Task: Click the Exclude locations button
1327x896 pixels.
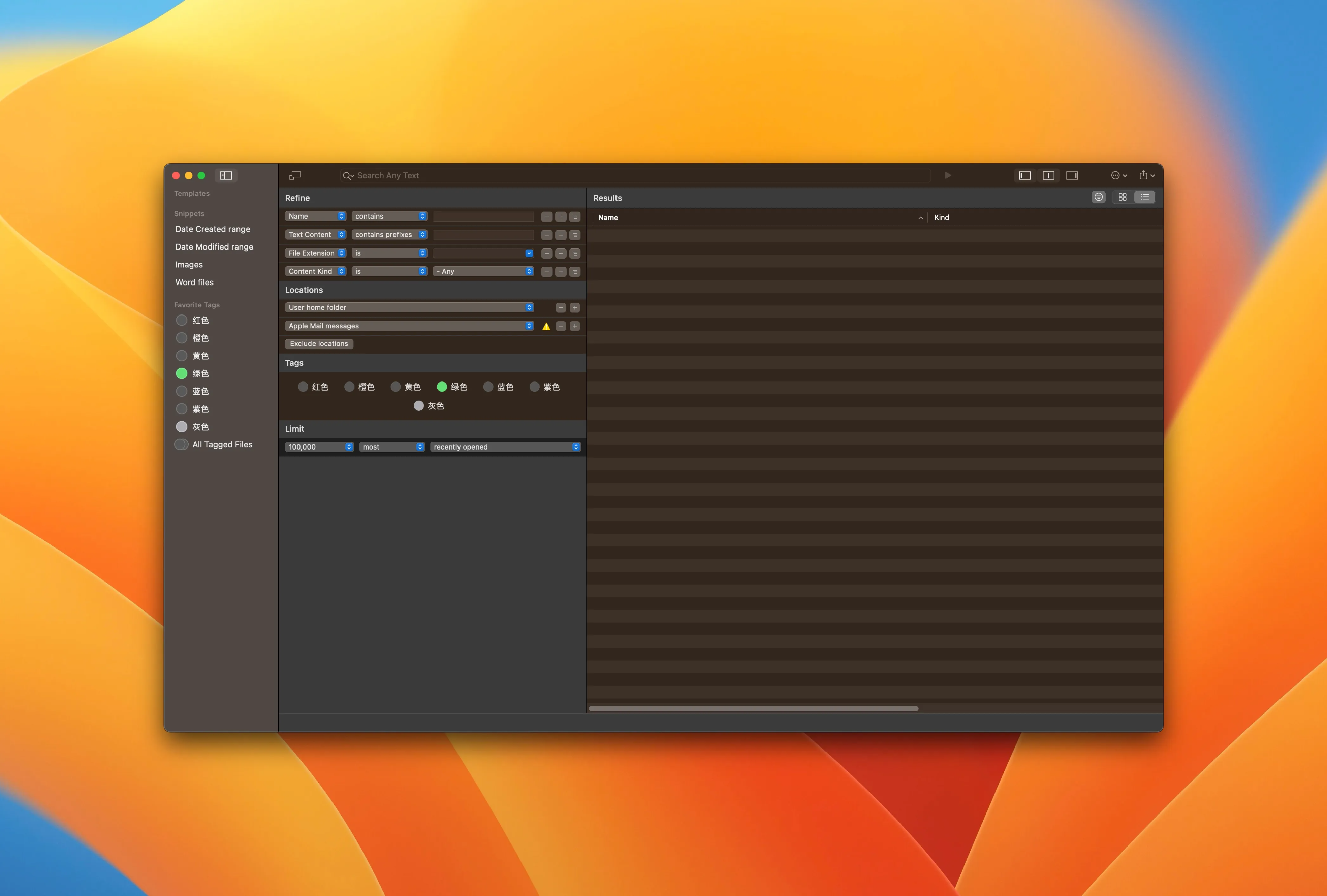Action: tap(319, 343)
